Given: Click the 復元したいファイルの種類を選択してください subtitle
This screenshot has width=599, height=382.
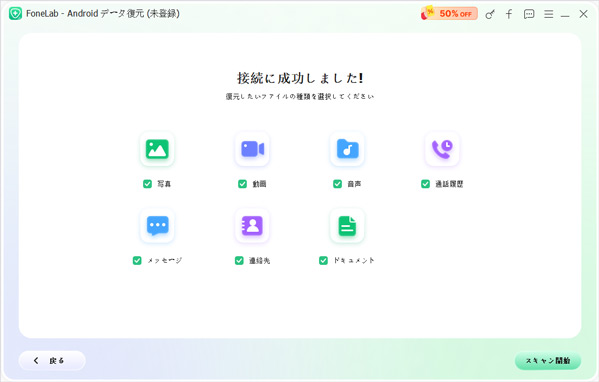Looking at the screenshot, I should coord(300,97).
